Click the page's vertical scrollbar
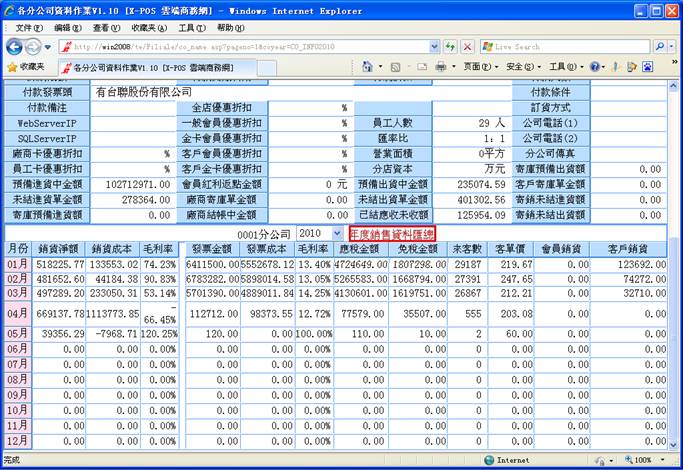 (674, 300)
